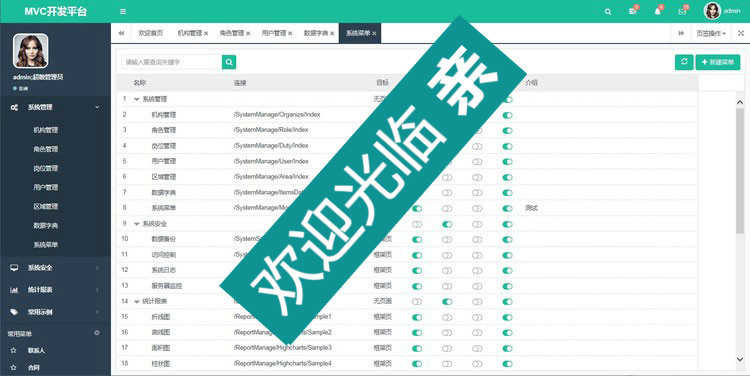Image resolution: width=750 pixels, height=376 pixels.
Task: Toggle the second switch in row 14 统计报表
Action: pyautogui.click(x=447, y=302)
